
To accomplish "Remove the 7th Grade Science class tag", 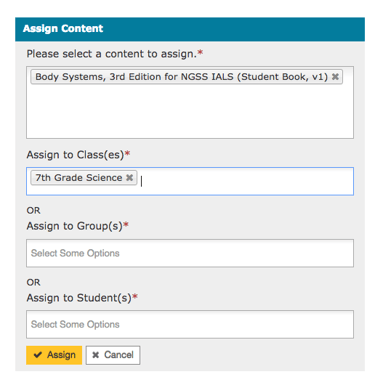I will point(129,178).
